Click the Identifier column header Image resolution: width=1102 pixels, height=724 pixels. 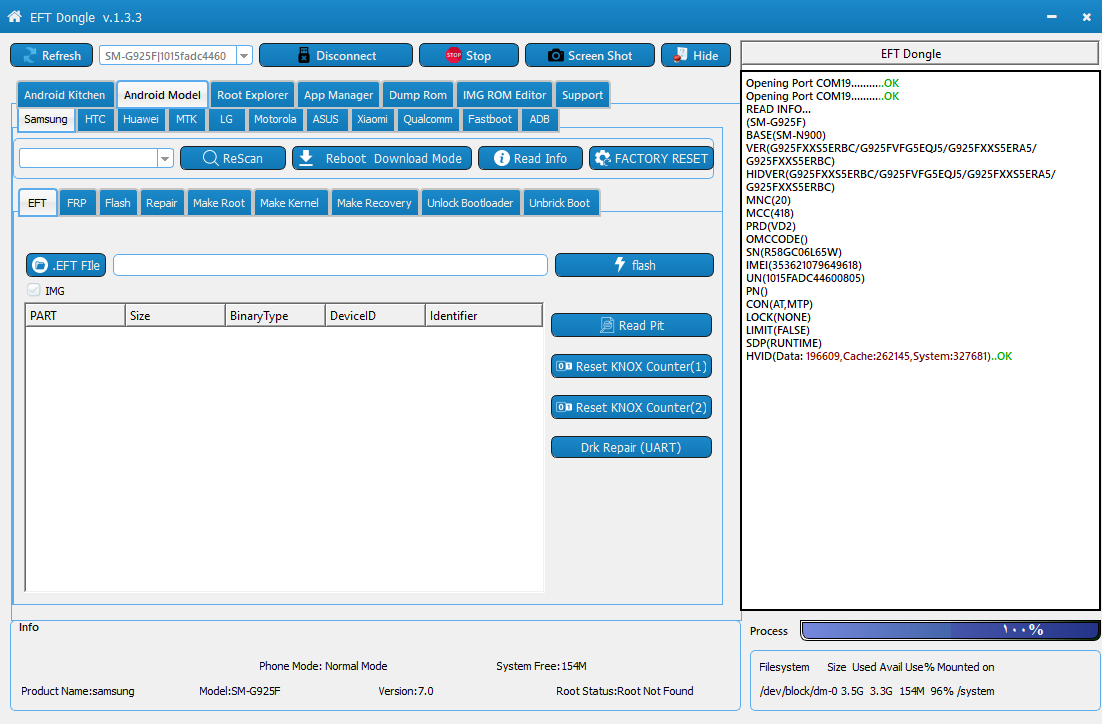point(484,316)
